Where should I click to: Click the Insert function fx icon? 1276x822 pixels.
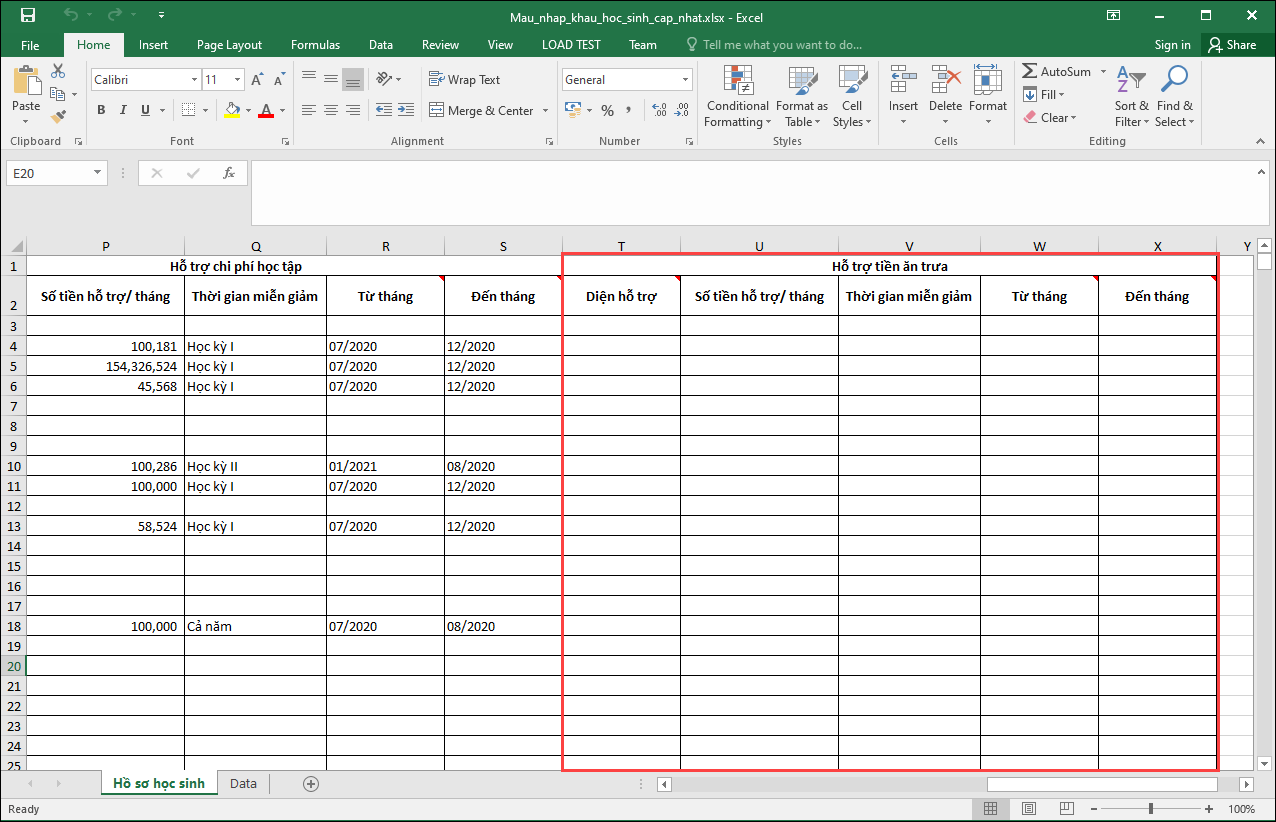(228, 173)
